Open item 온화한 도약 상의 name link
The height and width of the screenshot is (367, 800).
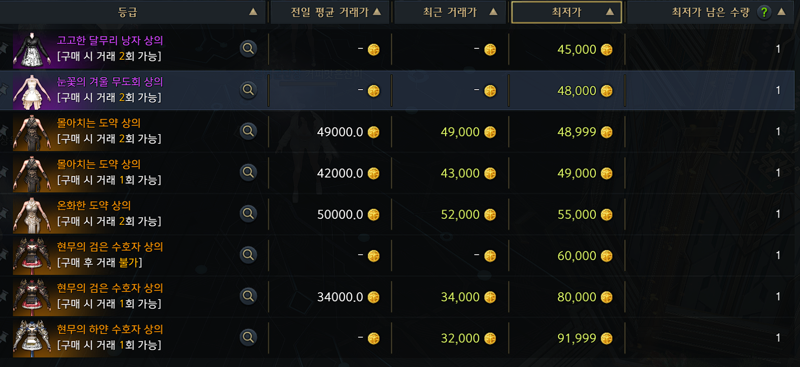94,205
